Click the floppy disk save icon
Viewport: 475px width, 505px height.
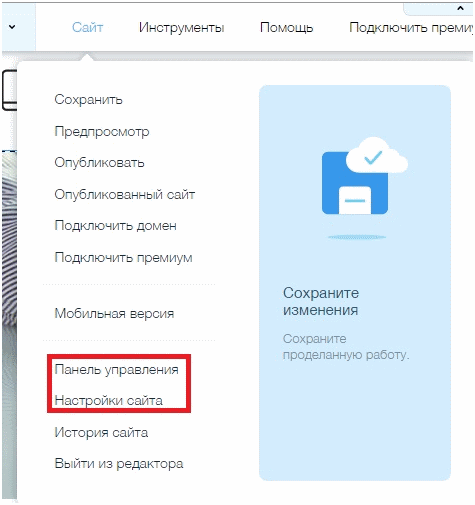(355, 183)
